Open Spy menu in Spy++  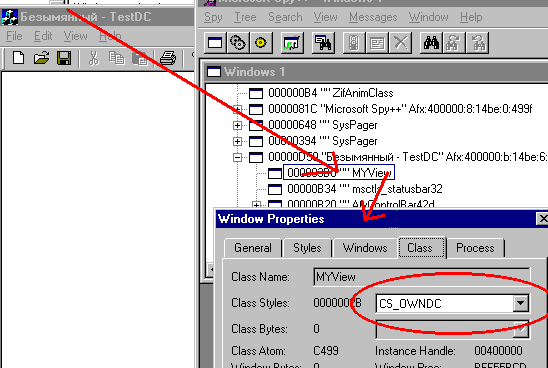click(213, 17)
